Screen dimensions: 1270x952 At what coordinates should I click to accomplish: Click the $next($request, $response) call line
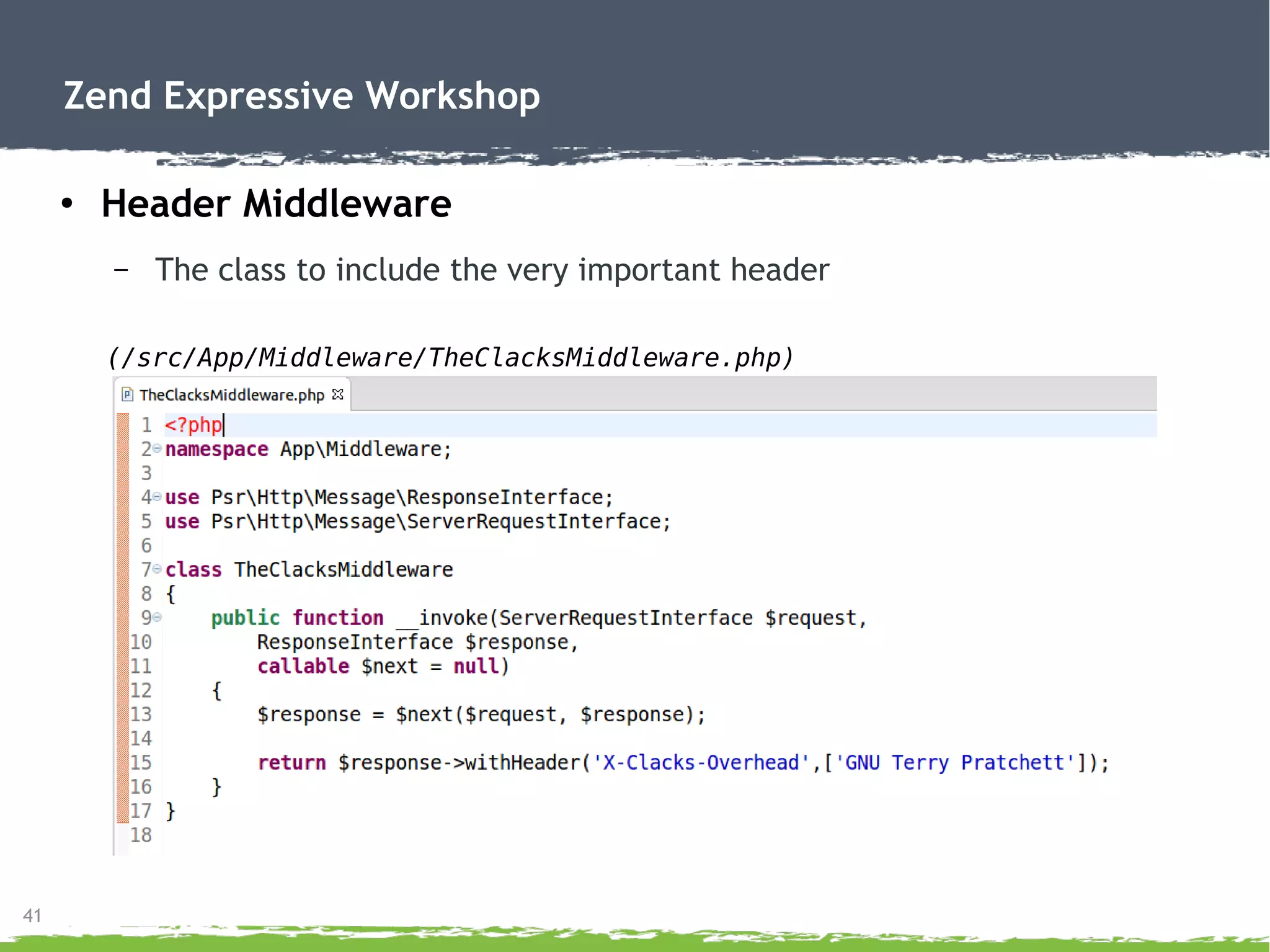pos(481,714)
